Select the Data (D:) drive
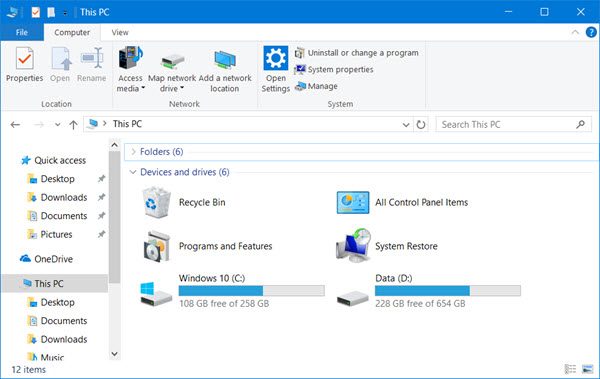 pos(429,290)
